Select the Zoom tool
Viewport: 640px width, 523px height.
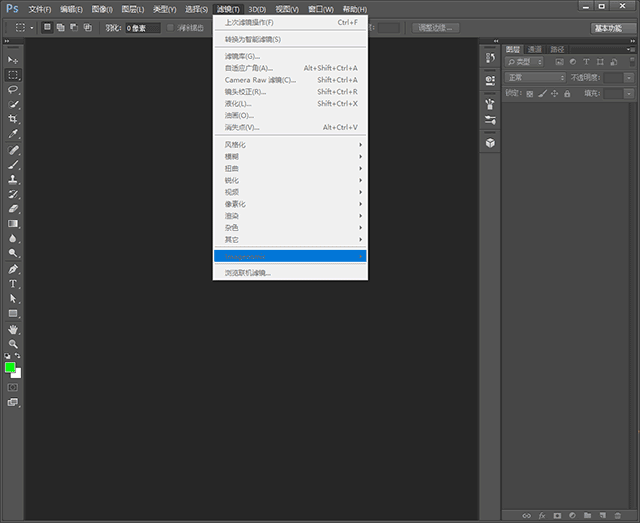point(14,344)
